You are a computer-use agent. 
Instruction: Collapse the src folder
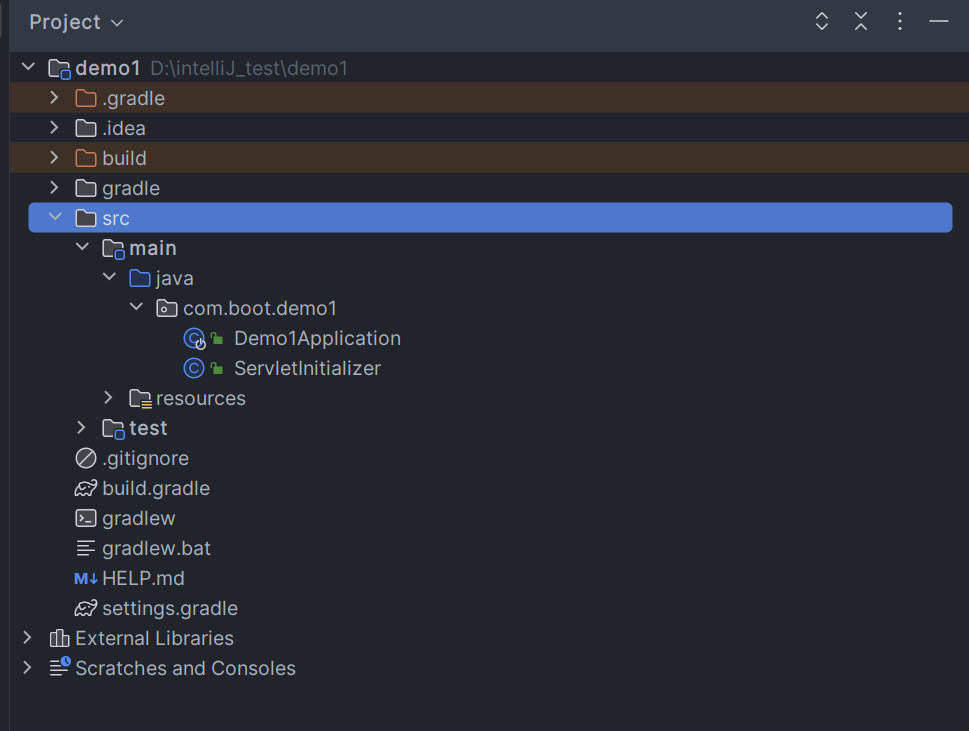click(x=55, y=217)
